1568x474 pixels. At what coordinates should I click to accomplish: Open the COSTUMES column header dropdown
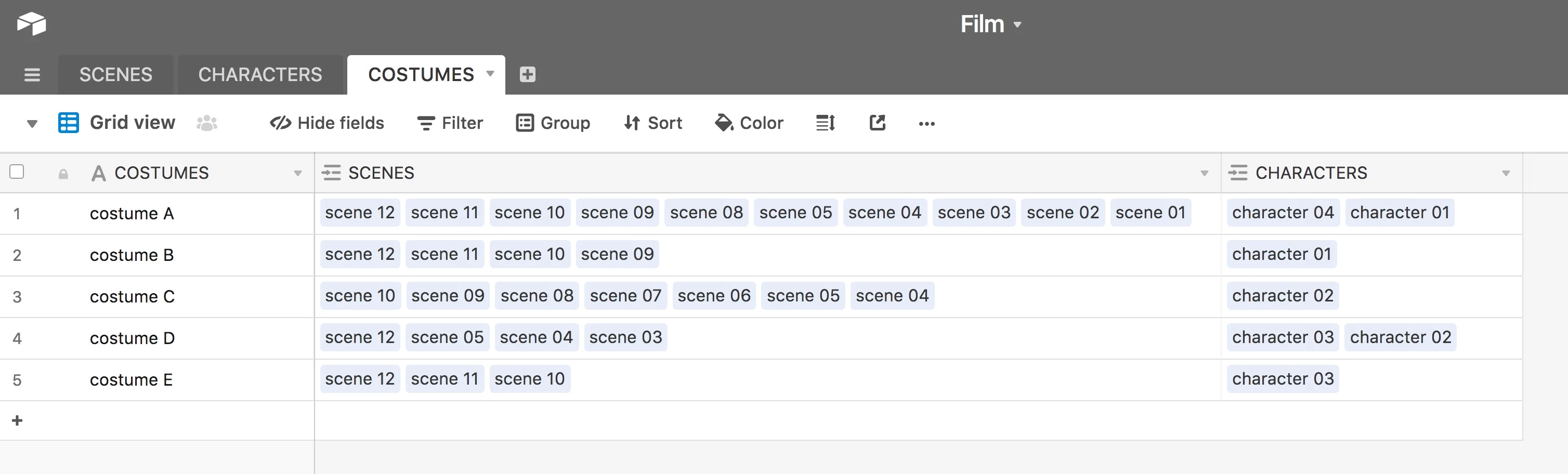(x=298, y=174)
